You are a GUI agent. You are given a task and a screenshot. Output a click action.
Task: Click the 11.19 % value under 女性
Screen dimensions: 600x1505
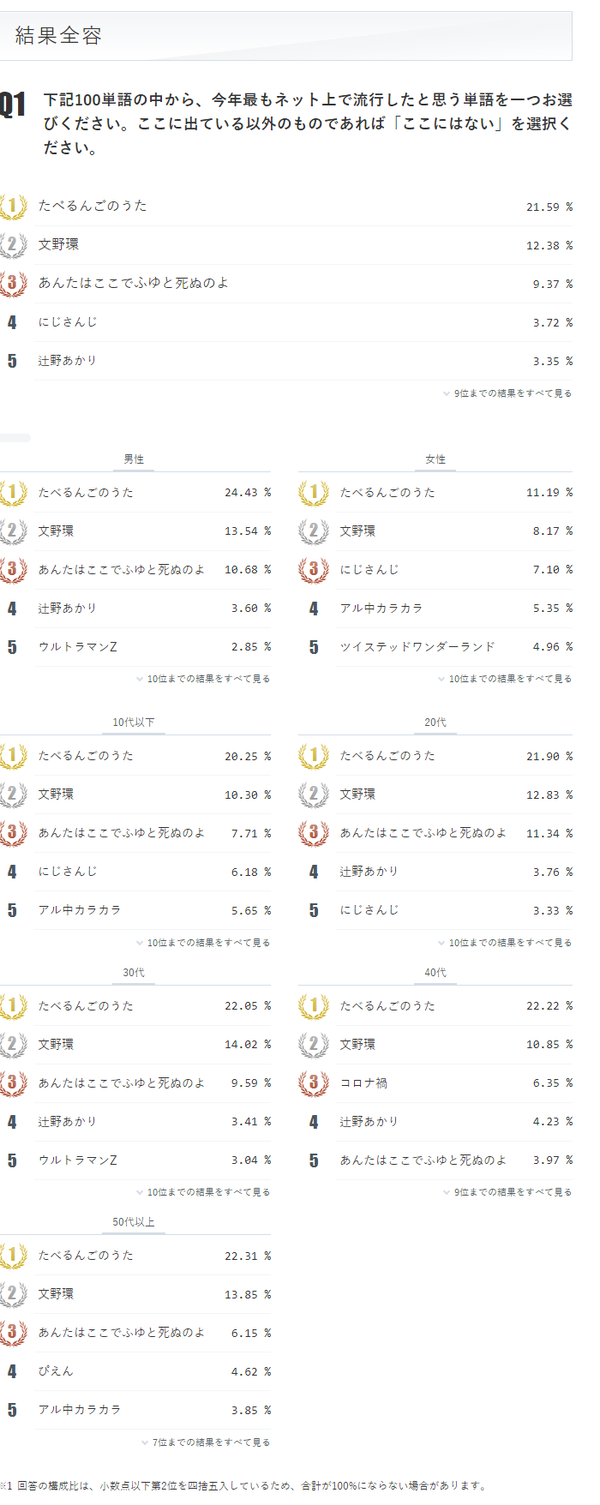(549, 493)
